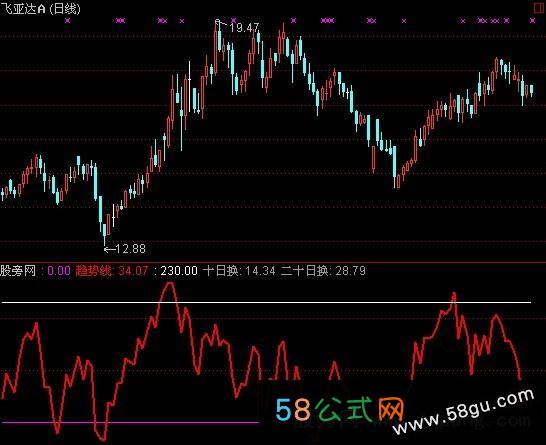Click the small circle marker at the 19.47 peak
The image size is (546, 445).
(x=218, y=22)
